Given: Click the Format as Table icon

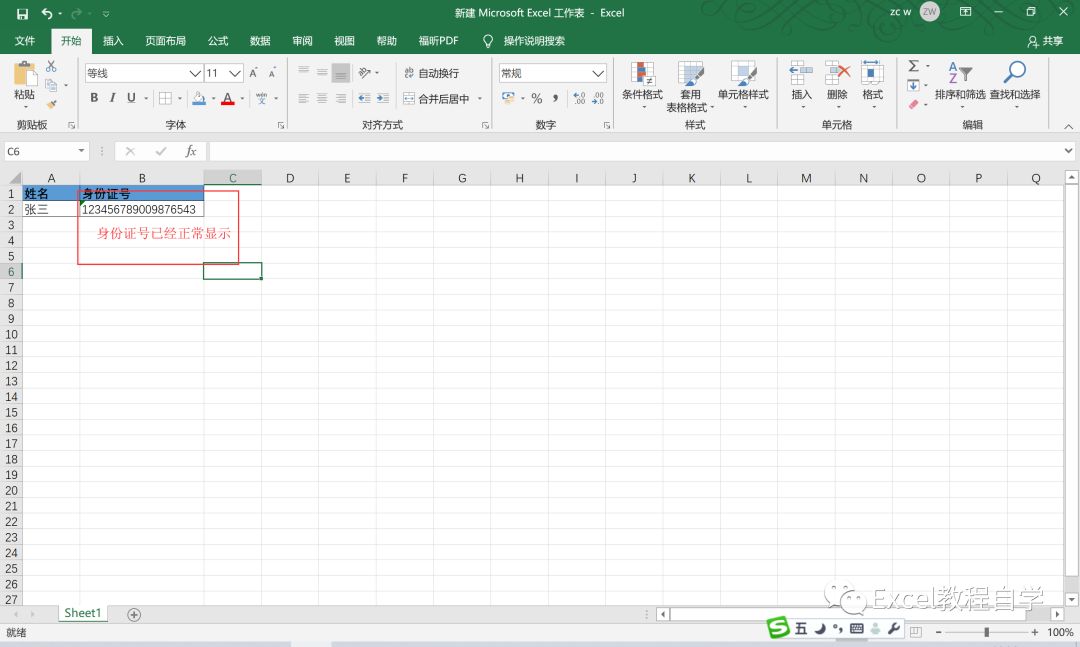Looking at the screenshot, I should [690, 73].
